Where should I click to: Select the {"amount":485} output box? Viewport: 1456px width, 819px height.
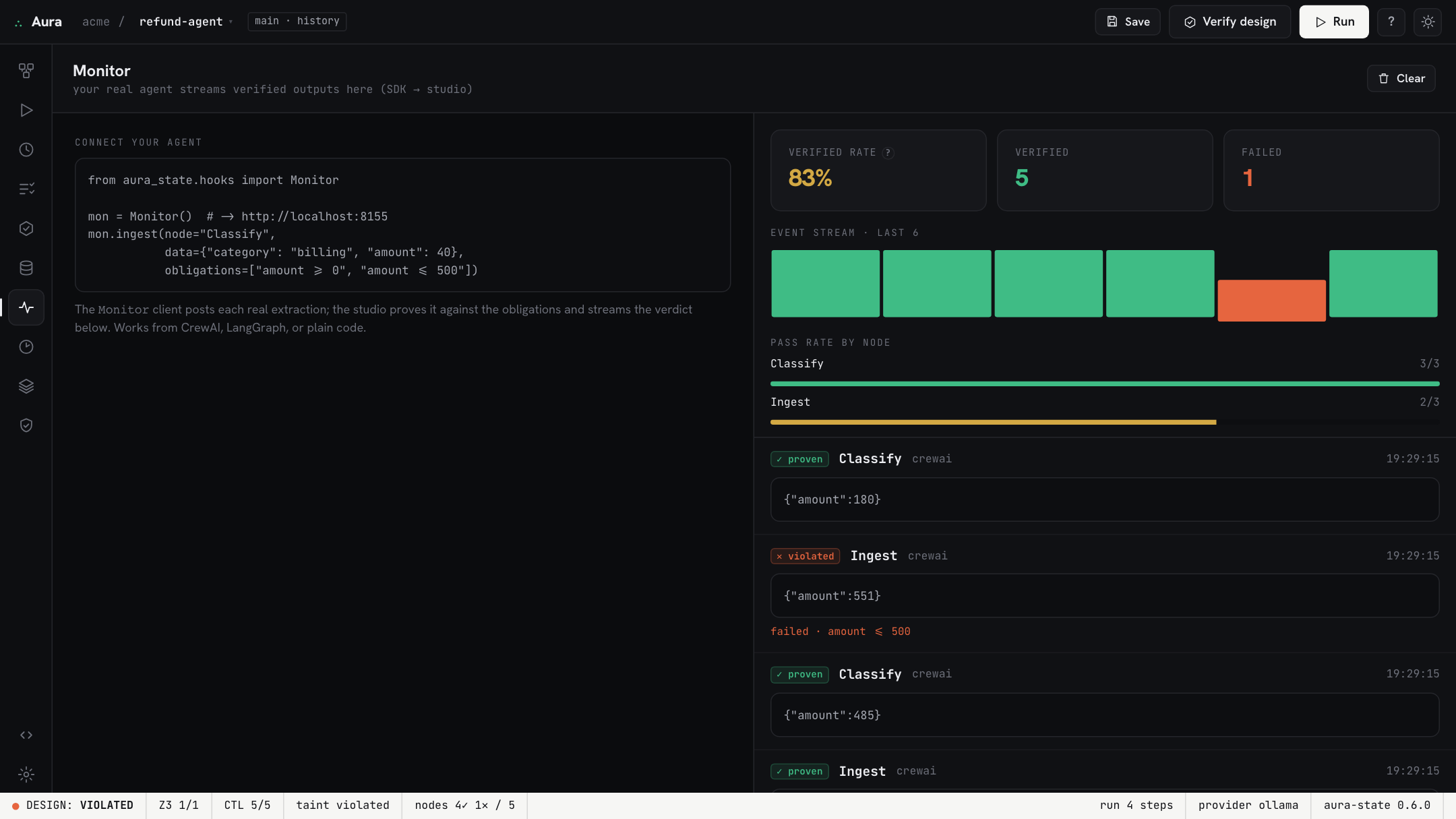pos(1105,715)
